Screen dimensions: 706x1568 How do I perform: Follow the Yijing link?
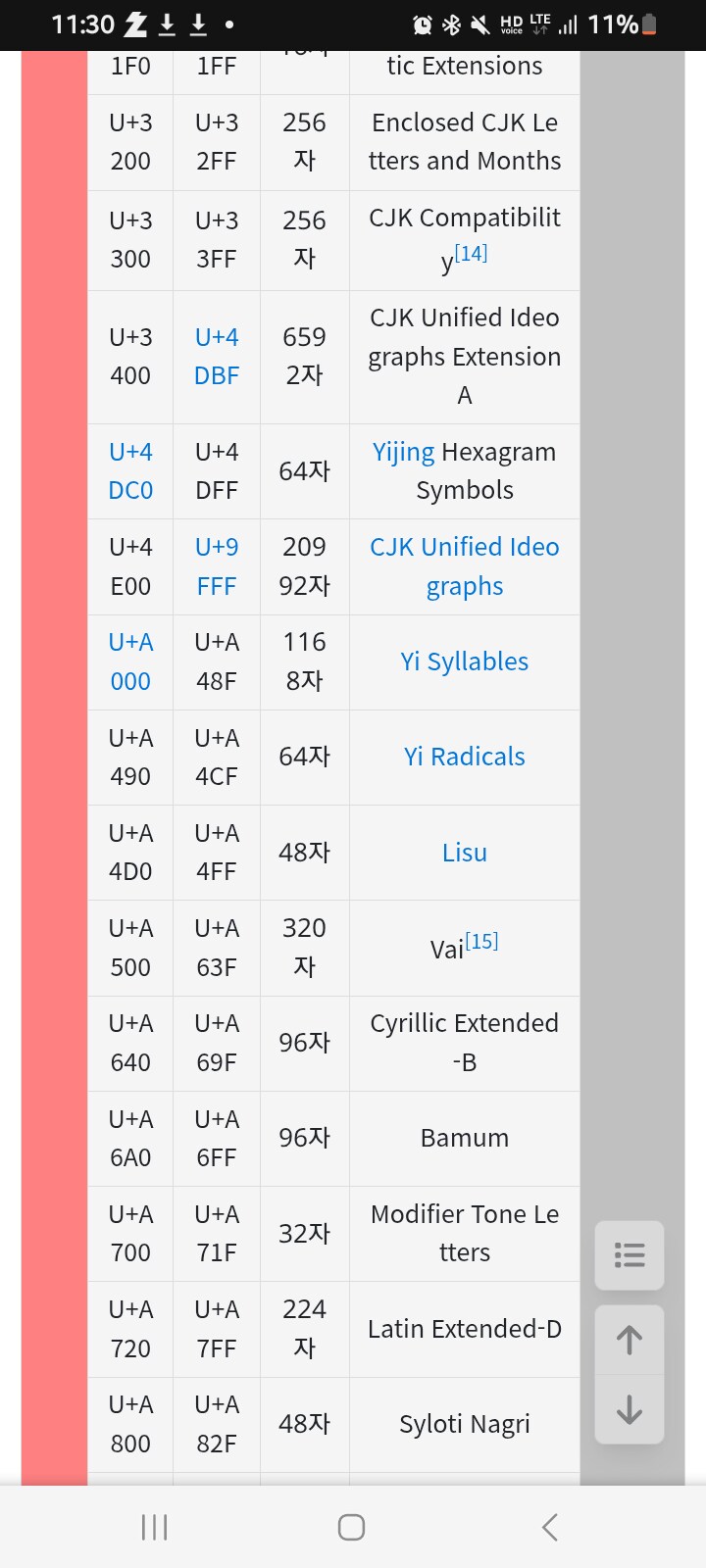[403, 452]
